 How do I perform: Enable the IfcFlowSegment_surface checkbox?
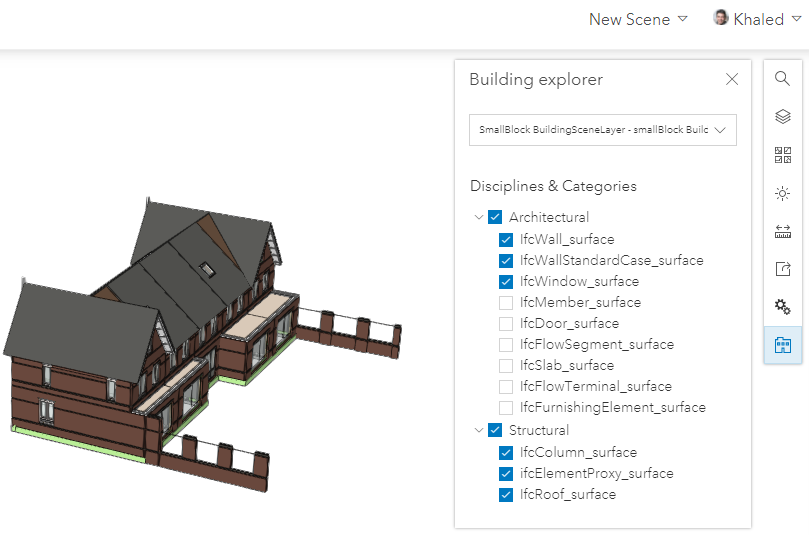[506, 345]
